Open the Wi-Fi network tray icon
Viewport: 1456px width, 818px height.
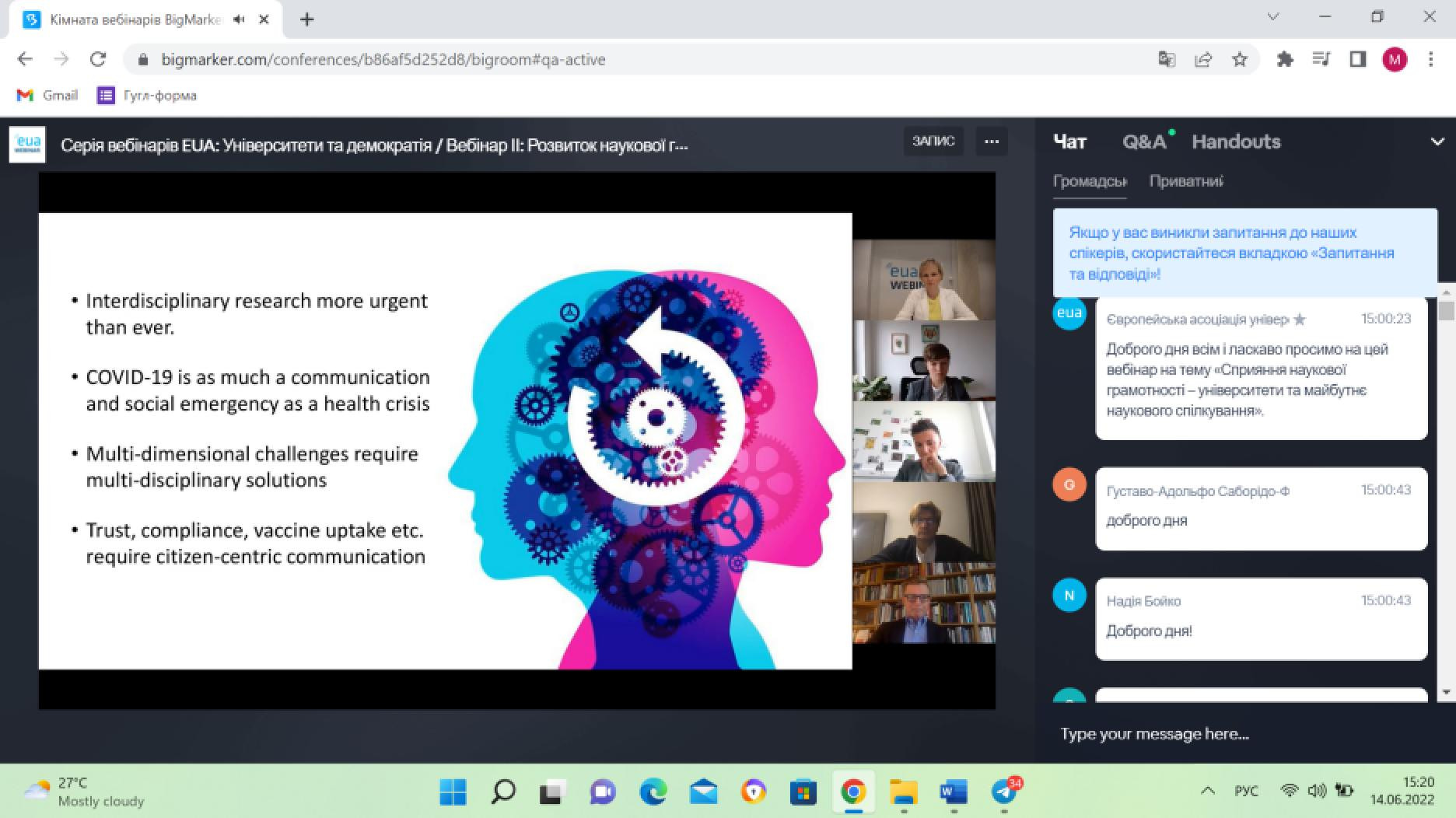pyautogui.click(x=1290, y=792)
